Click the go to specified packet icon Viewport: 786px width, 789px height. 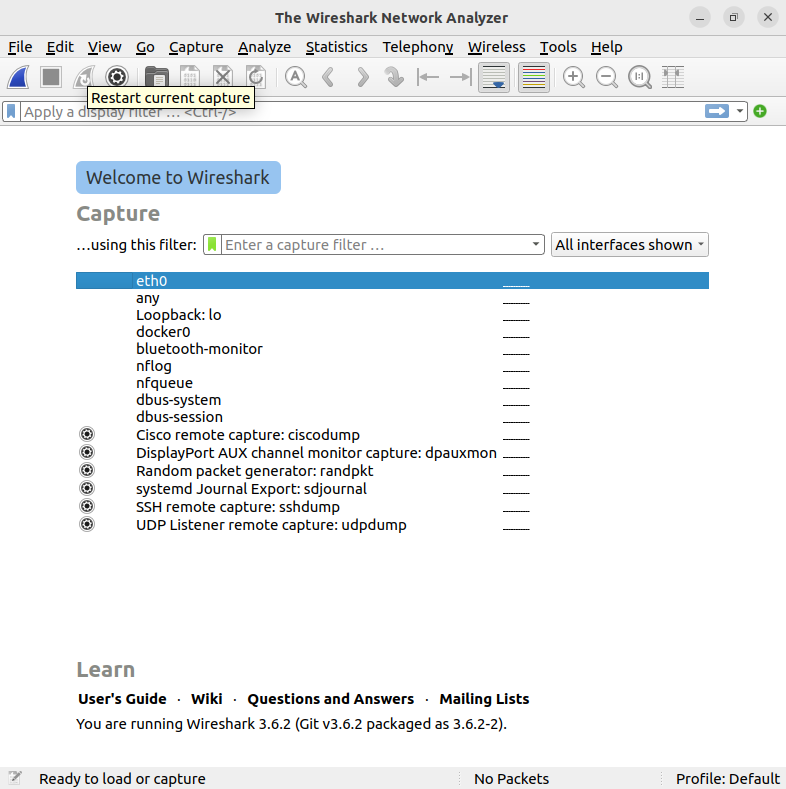(x=395, y=77)
